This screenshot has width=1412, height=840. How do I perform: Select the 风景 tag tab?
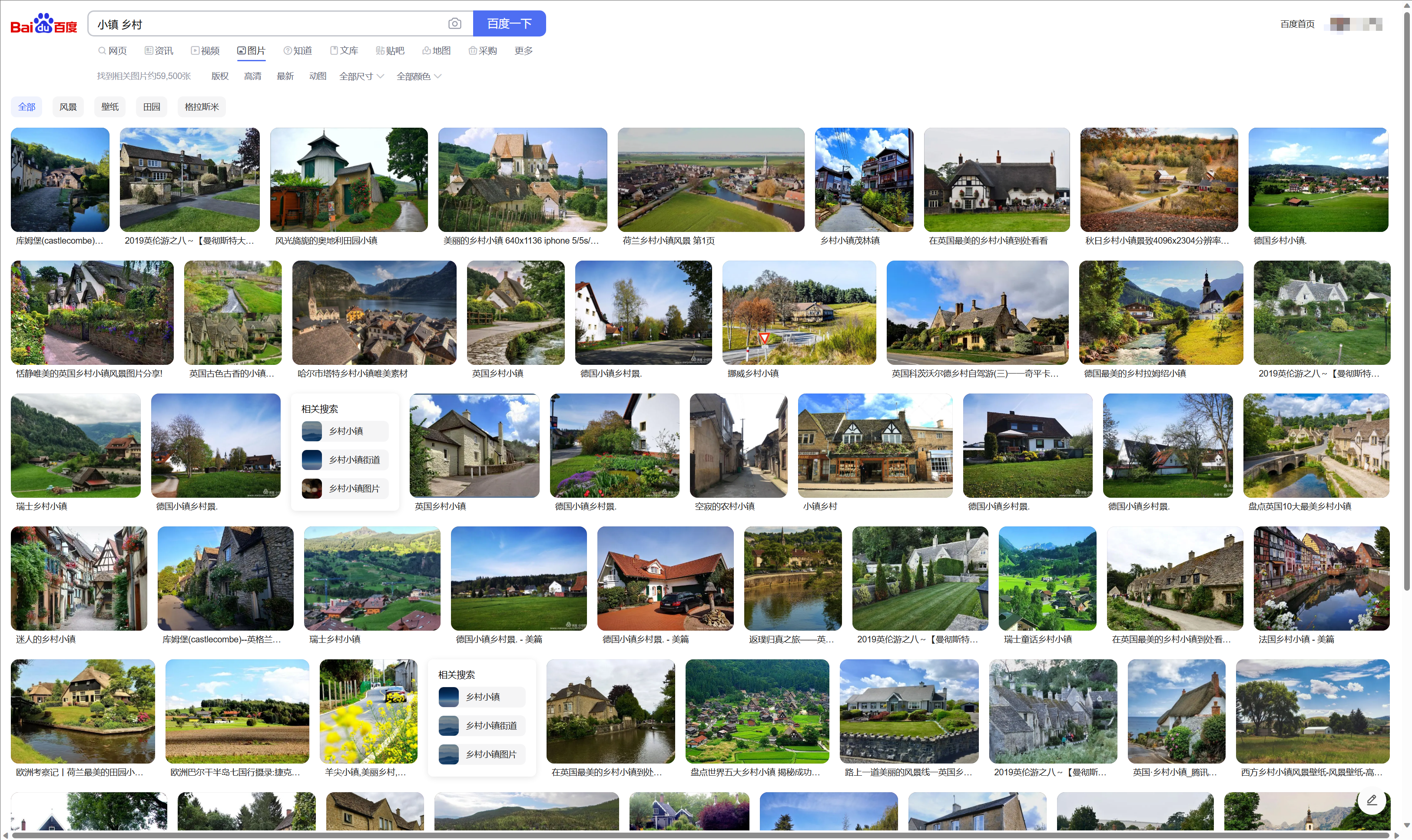point(68,107)
